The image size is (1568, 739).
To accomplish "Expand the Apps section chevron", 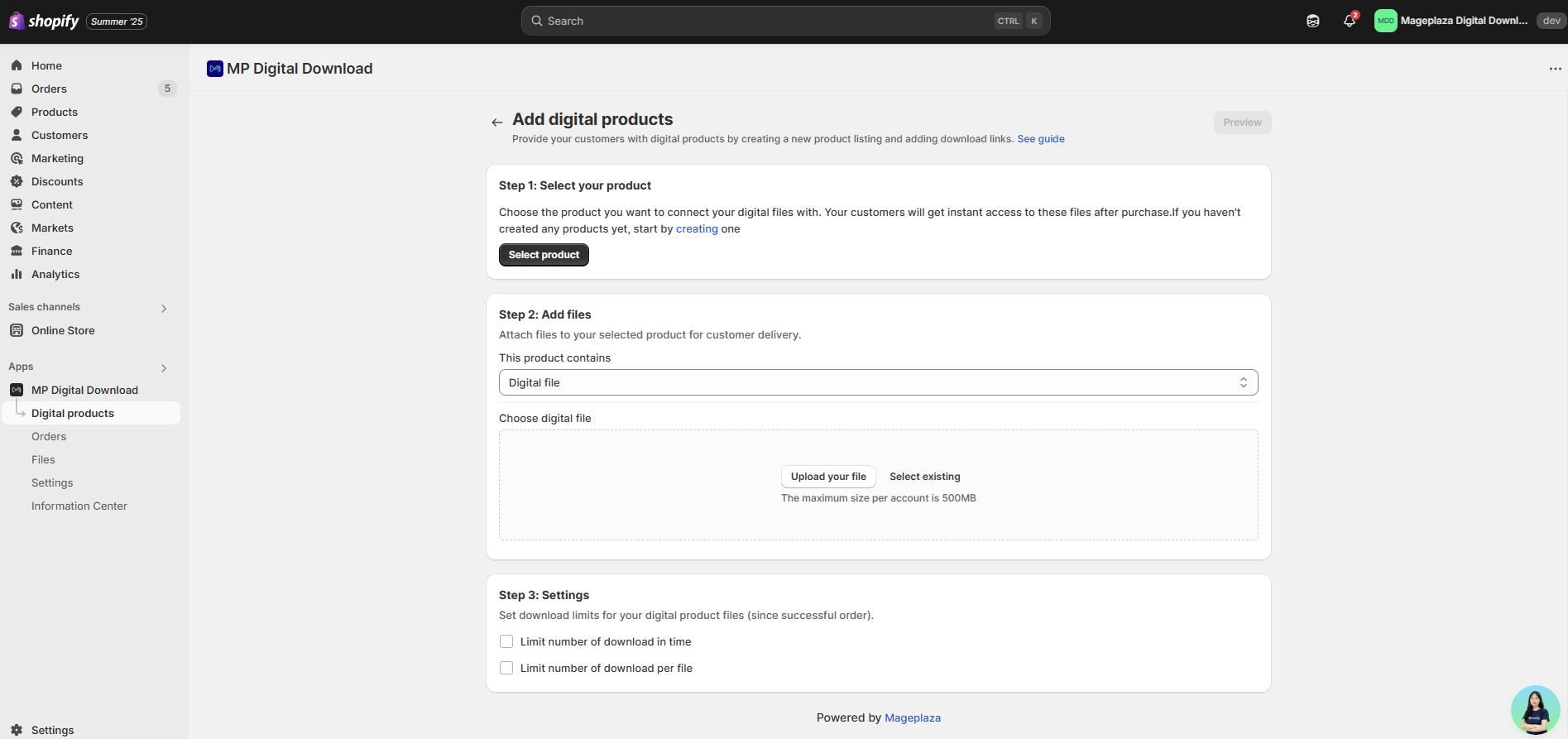I will [164, 368].
